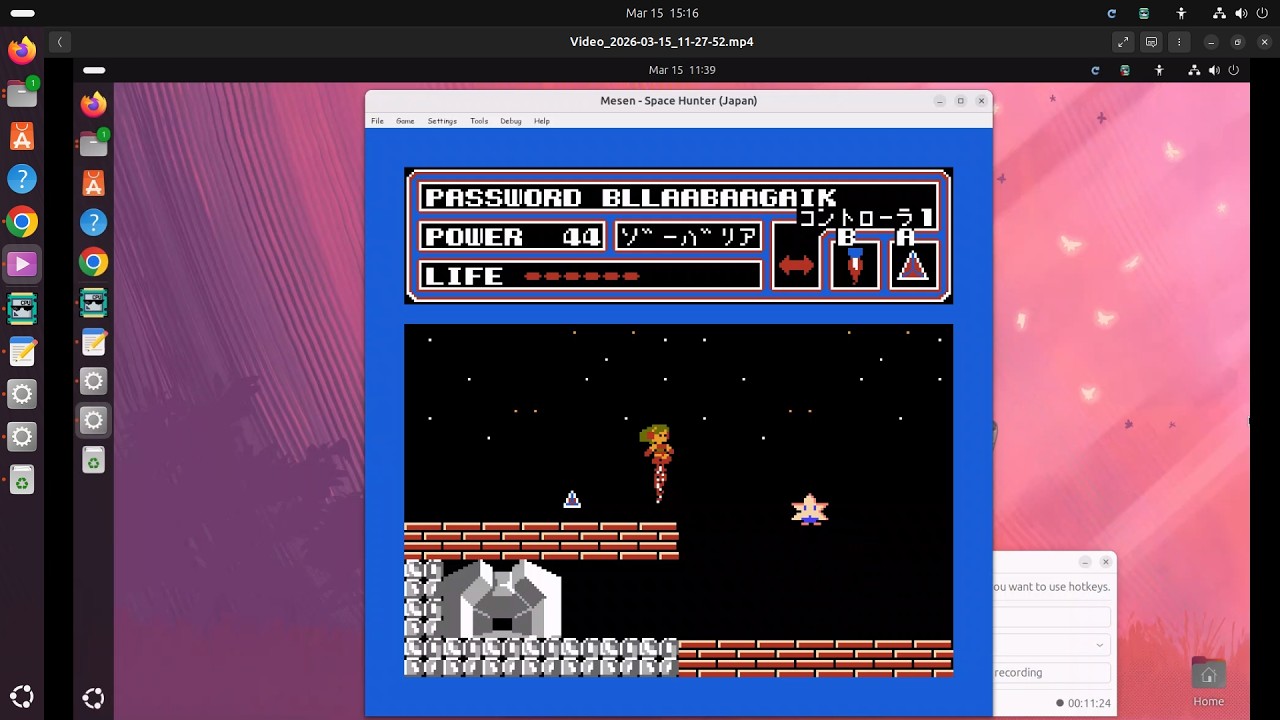Image resolution: width=1280 pixels, height=720 pixels.
Task: Open Help from the outermost system dock
Action: tap(22, 179)
